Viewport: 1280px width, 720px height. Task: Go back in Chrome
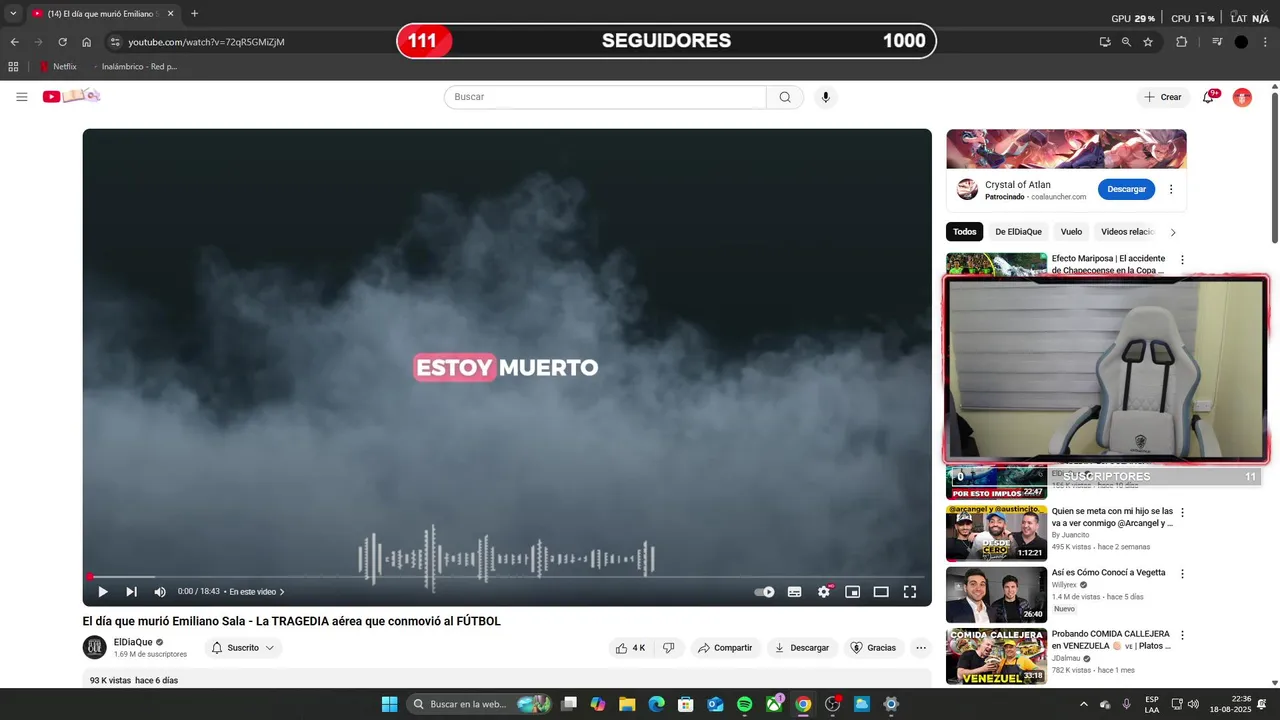pyautogui.click(x=14, y=42)
